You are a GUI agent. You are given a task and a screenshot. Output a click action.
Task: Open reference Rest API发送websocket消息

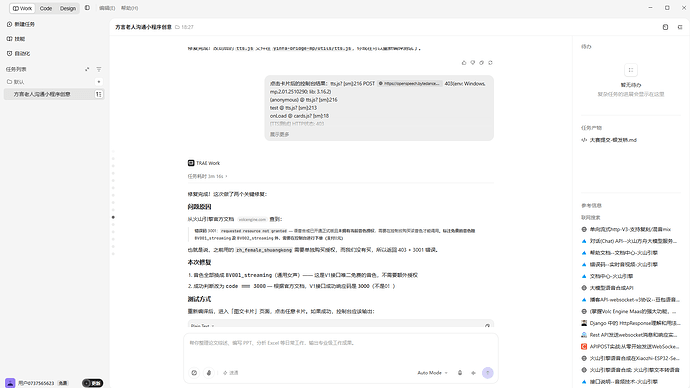pos(629,335)
